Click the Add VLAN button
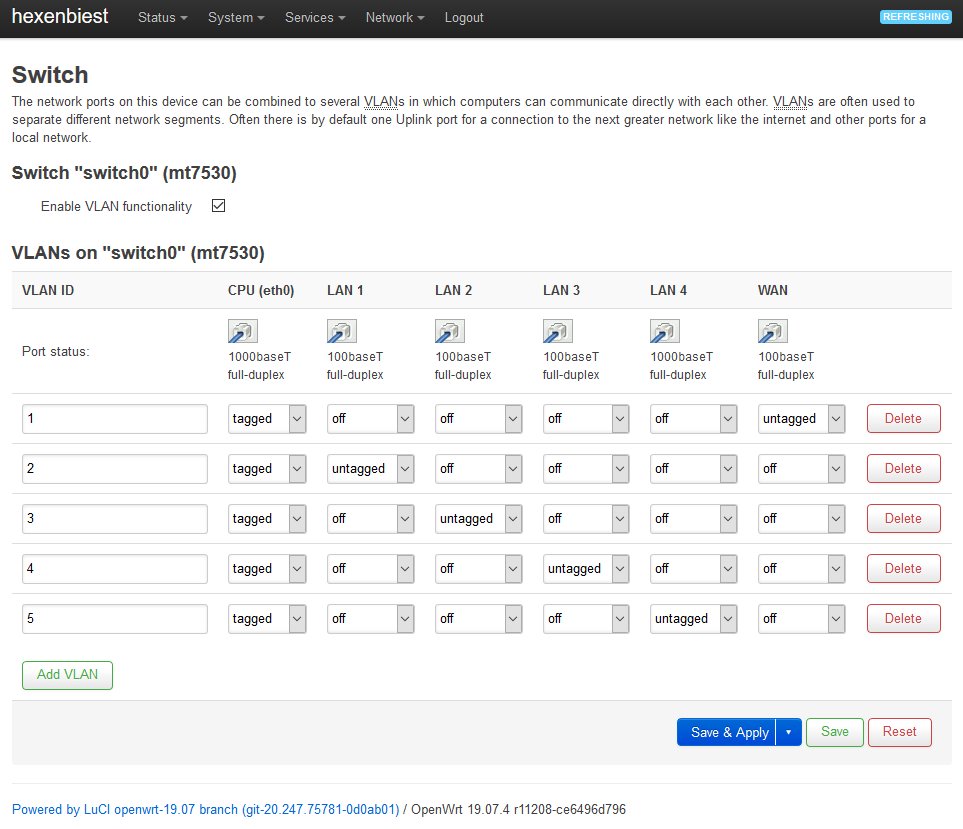 [67, 675]
